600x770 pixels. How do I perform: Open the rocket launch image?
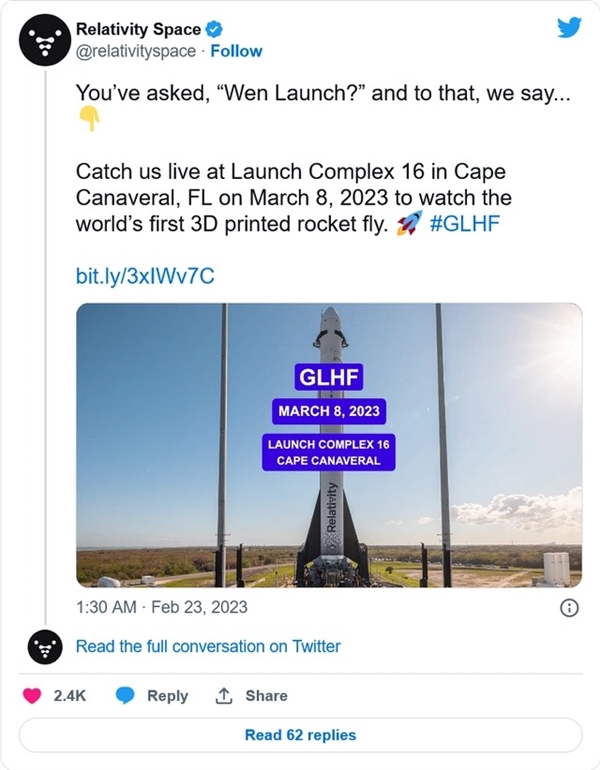(329, 445)
